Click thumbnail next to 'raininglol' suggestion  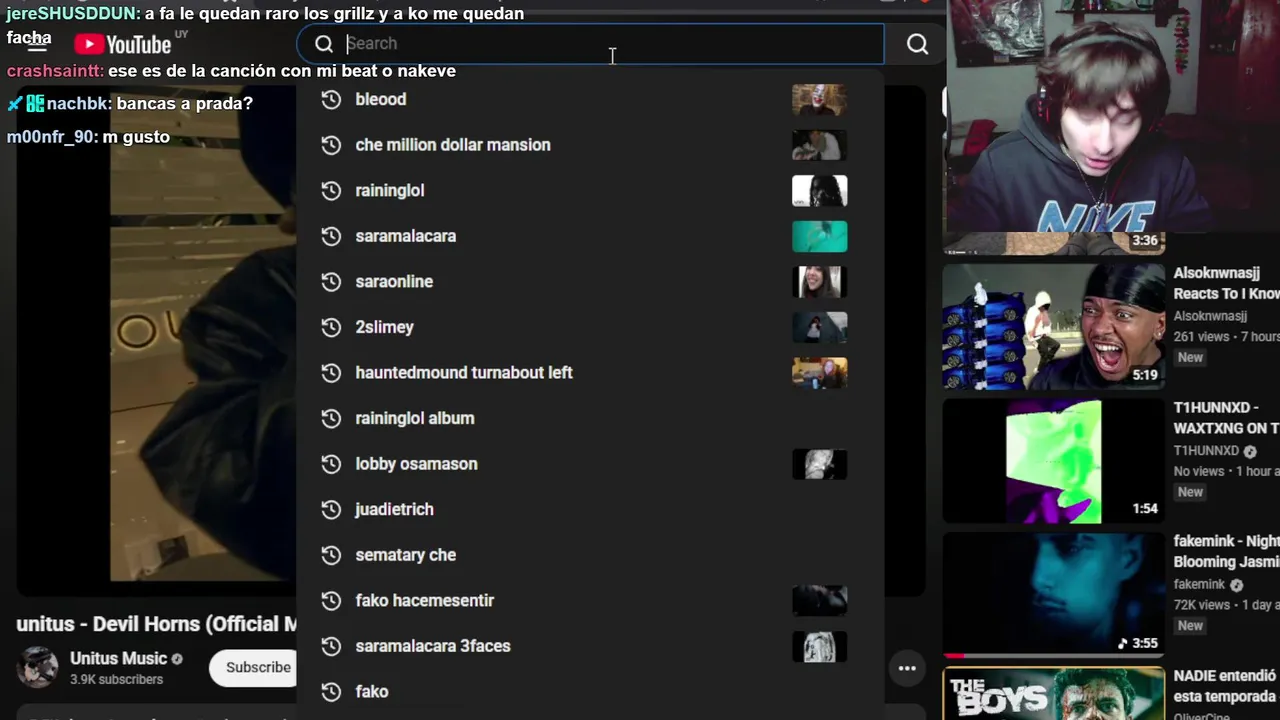pyautogui.click(x=820, y=190)
